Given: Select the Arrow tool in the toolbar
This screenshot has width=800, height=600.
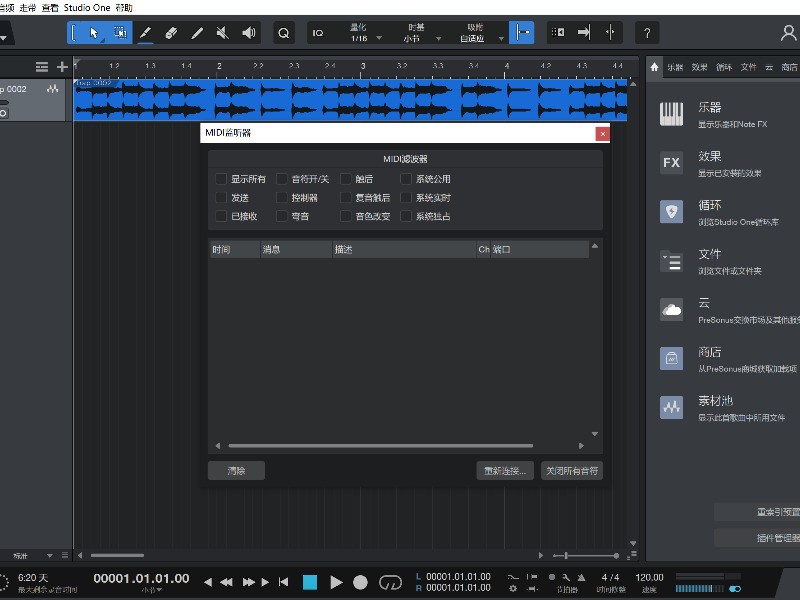Looking at the screenshot, I should [x=93, y=32].
